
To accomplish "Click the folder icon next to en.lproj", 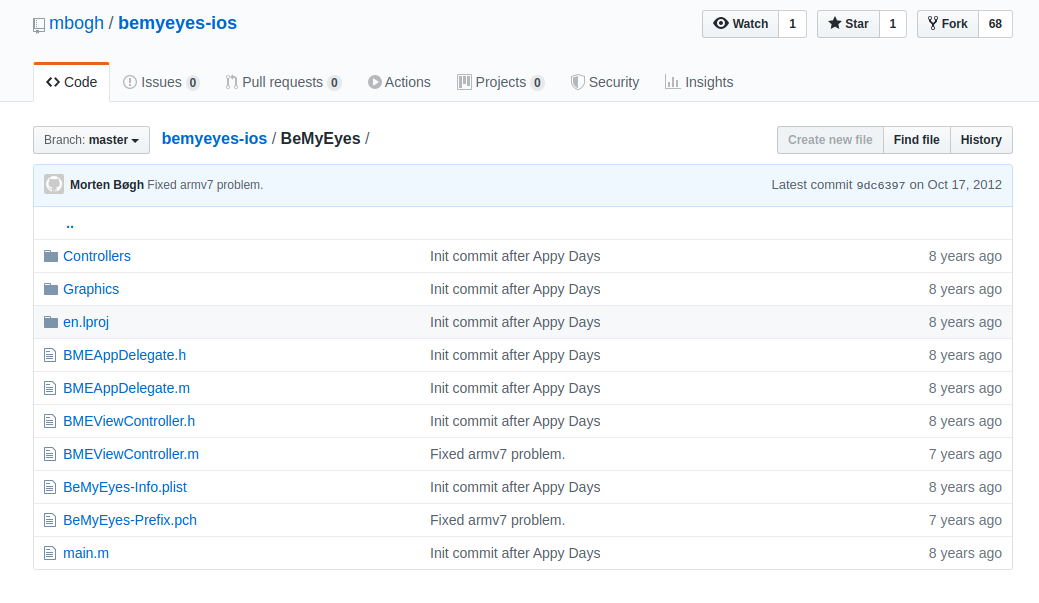I will (51, 322).
